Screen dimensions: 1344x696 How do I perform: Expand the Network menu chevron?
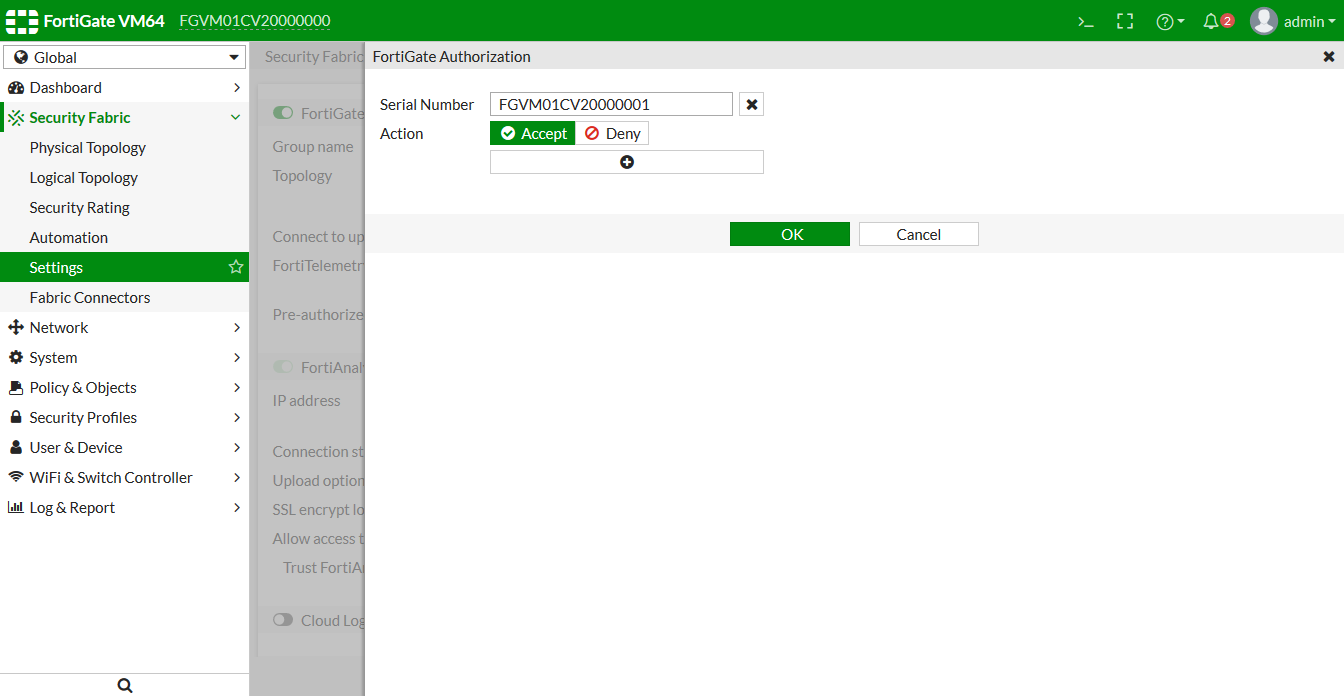(x=236, y=327)
